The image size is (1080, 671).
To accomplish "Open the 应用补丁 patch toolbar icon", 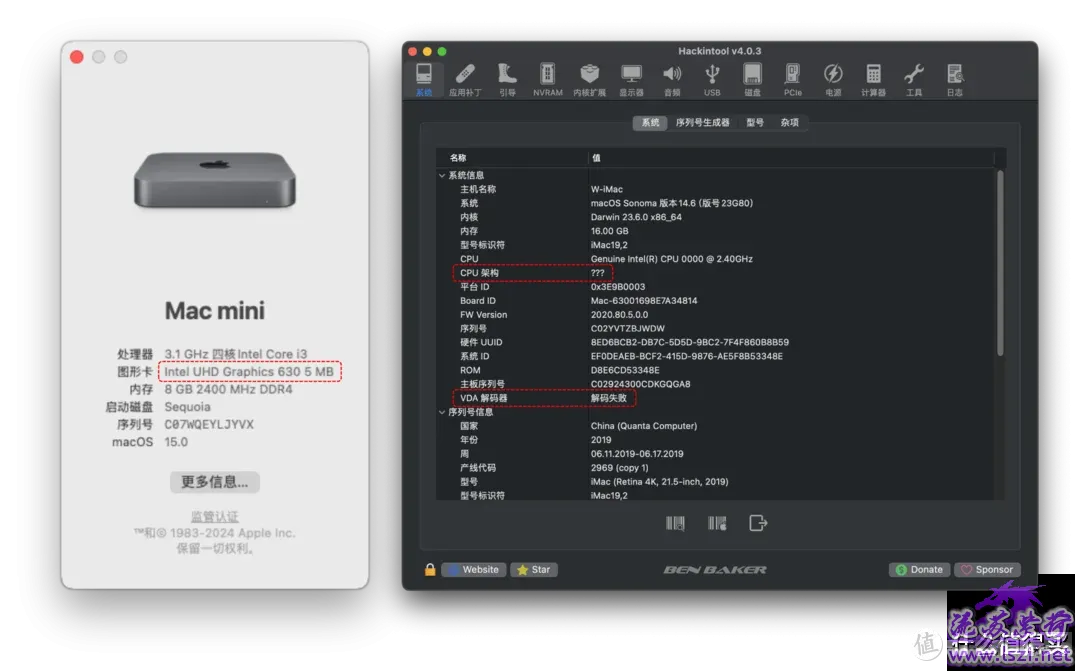I will click(465, 79).
